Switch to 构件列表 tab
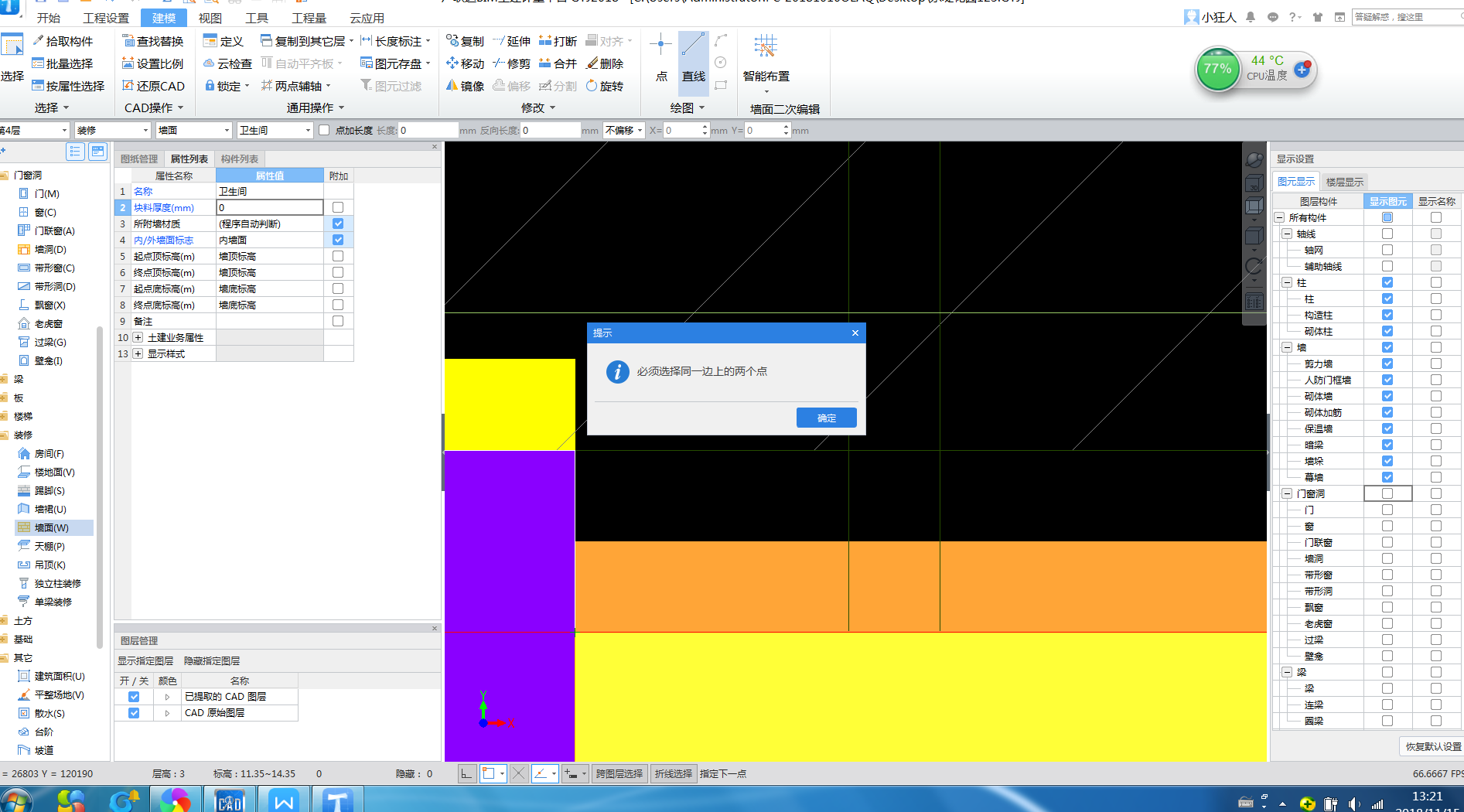This screenshot has height=812, width=1464. click(x=240, y=159)
